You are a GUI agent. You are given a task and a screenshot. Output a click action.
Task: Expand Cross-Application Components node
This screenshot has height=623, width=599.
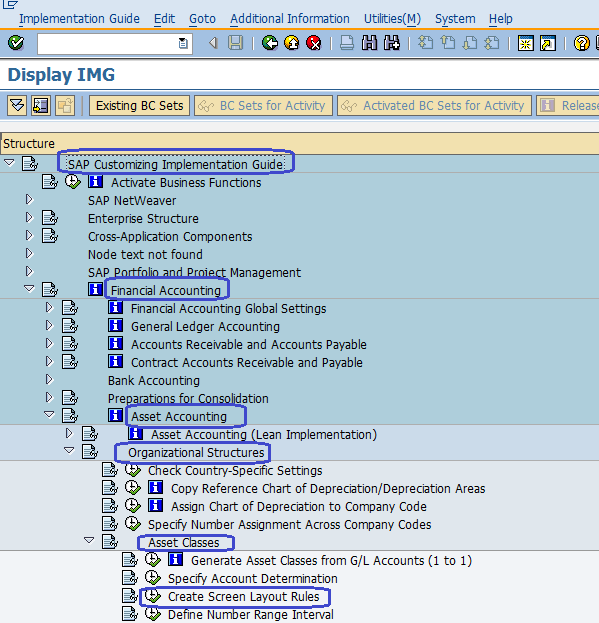point(29,235)
